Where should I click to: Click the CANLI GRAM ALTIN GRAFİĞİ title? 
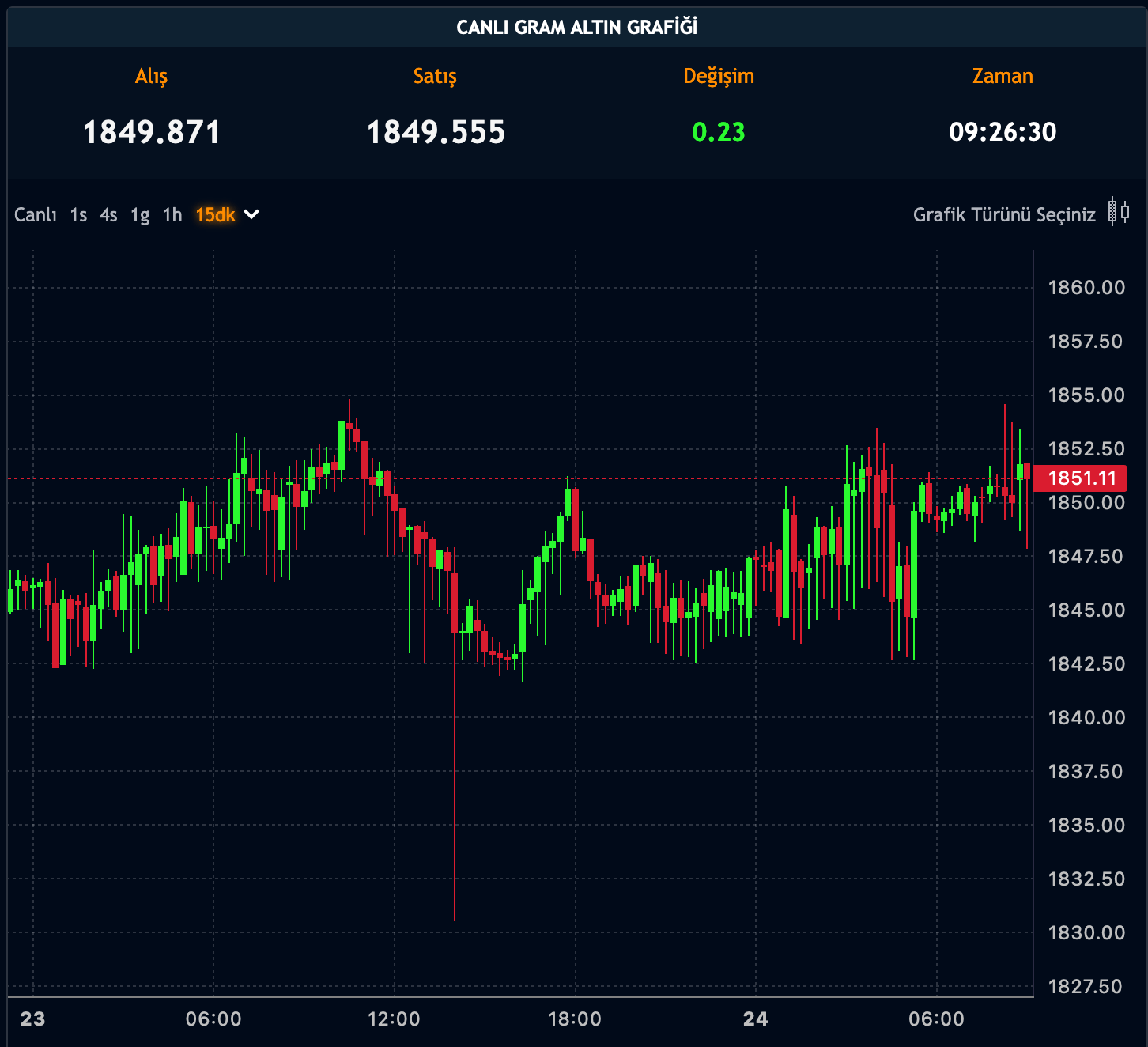(577, 28)
